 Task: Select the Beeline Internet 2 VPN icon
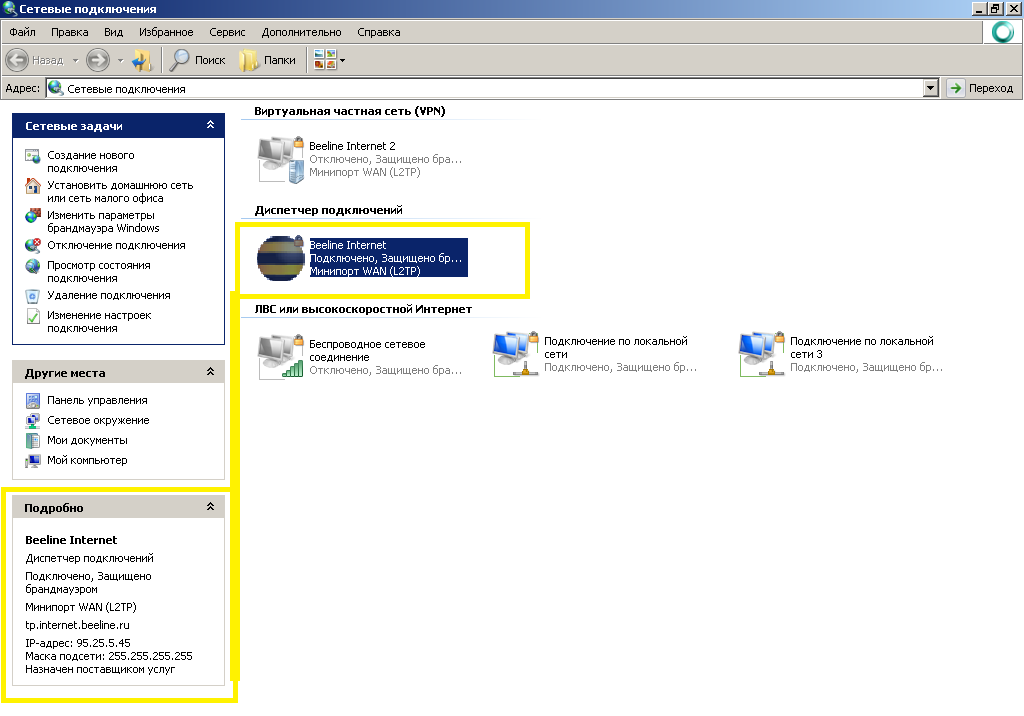[x=281, y=159]
